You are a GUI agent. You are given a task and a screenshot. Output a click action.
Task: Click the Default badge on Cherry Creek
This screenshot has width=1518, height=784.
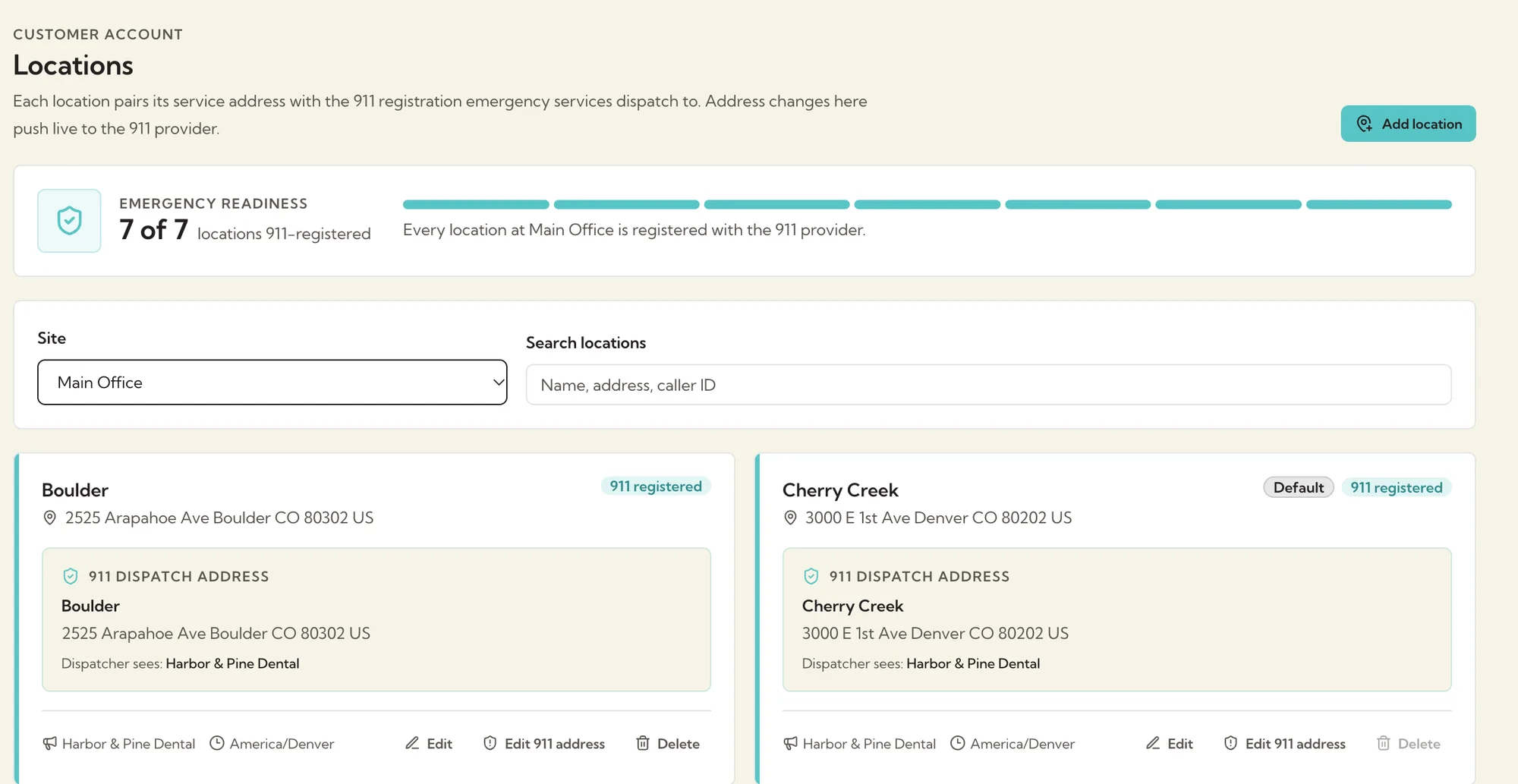1299,487
